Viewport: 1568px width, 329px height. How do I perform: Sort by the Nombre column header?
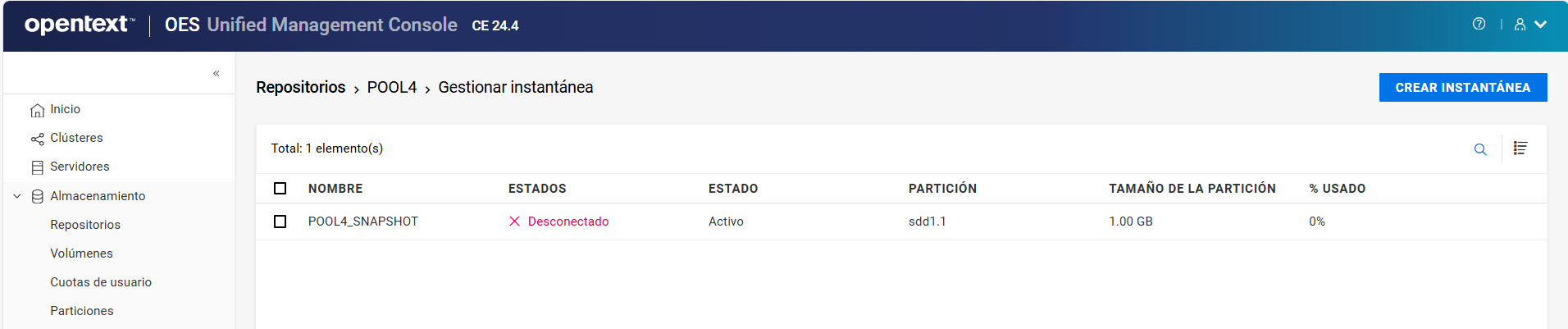[x=335, y=189]
